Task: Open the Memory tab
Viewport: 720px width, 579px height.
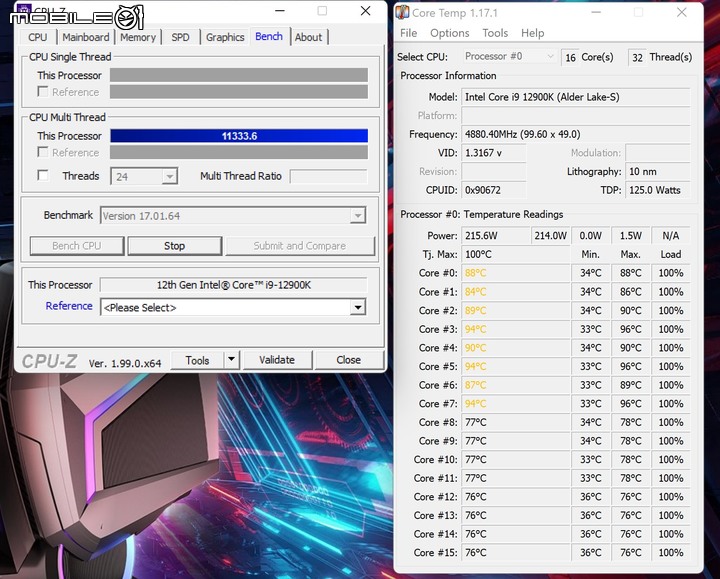Action: pos(138,37)
